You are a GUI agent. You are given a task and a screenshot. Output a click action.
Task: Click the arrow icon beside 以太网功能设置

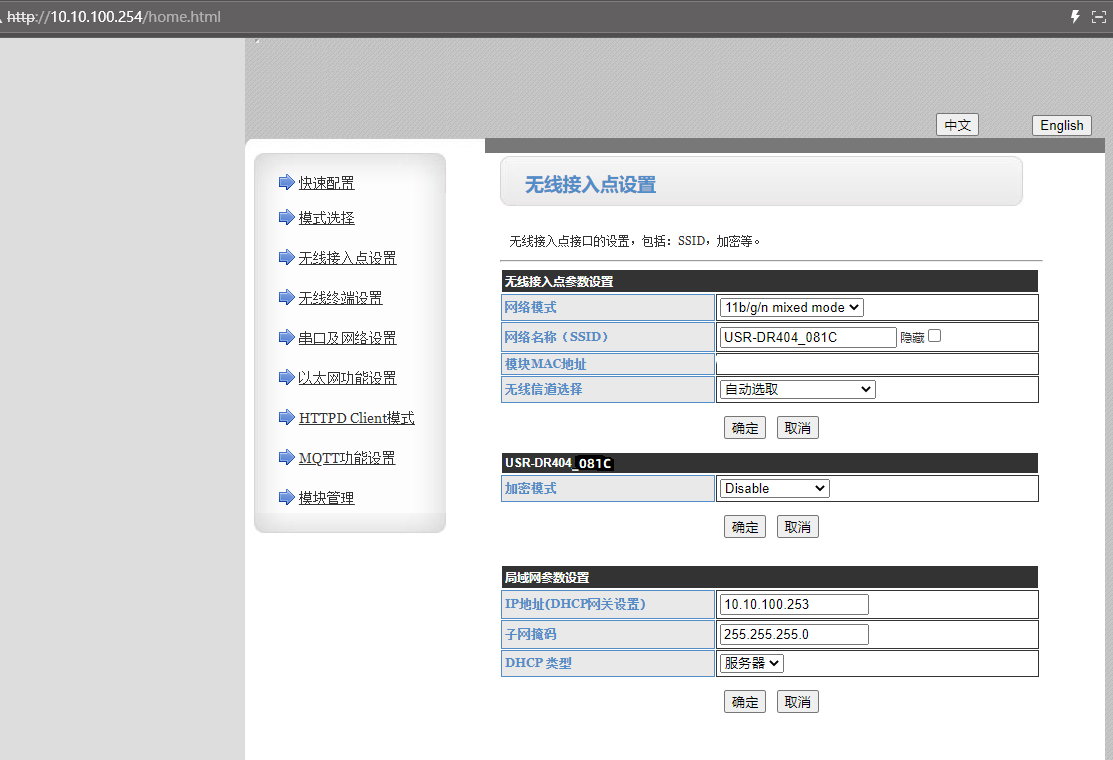(286, 377)
